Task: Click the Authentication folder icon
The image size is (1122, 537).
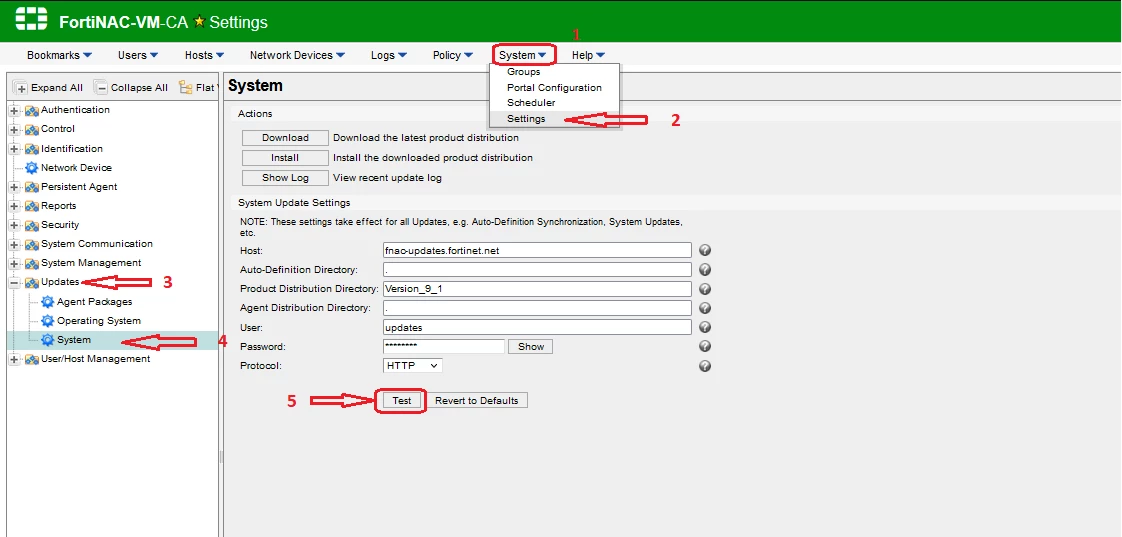Action: point(31,110)
